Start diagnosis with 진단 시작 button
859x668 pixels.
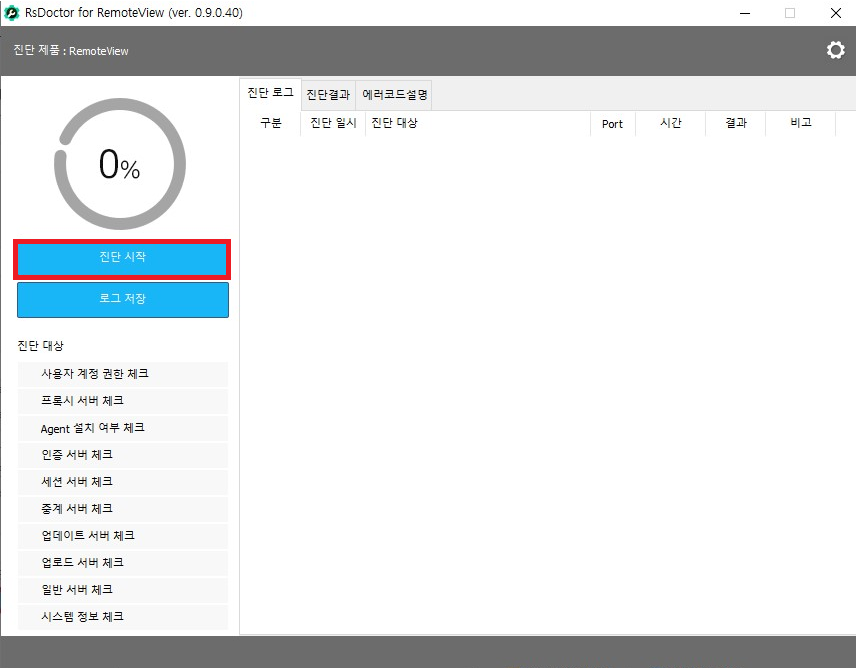[x=123, y=258]
